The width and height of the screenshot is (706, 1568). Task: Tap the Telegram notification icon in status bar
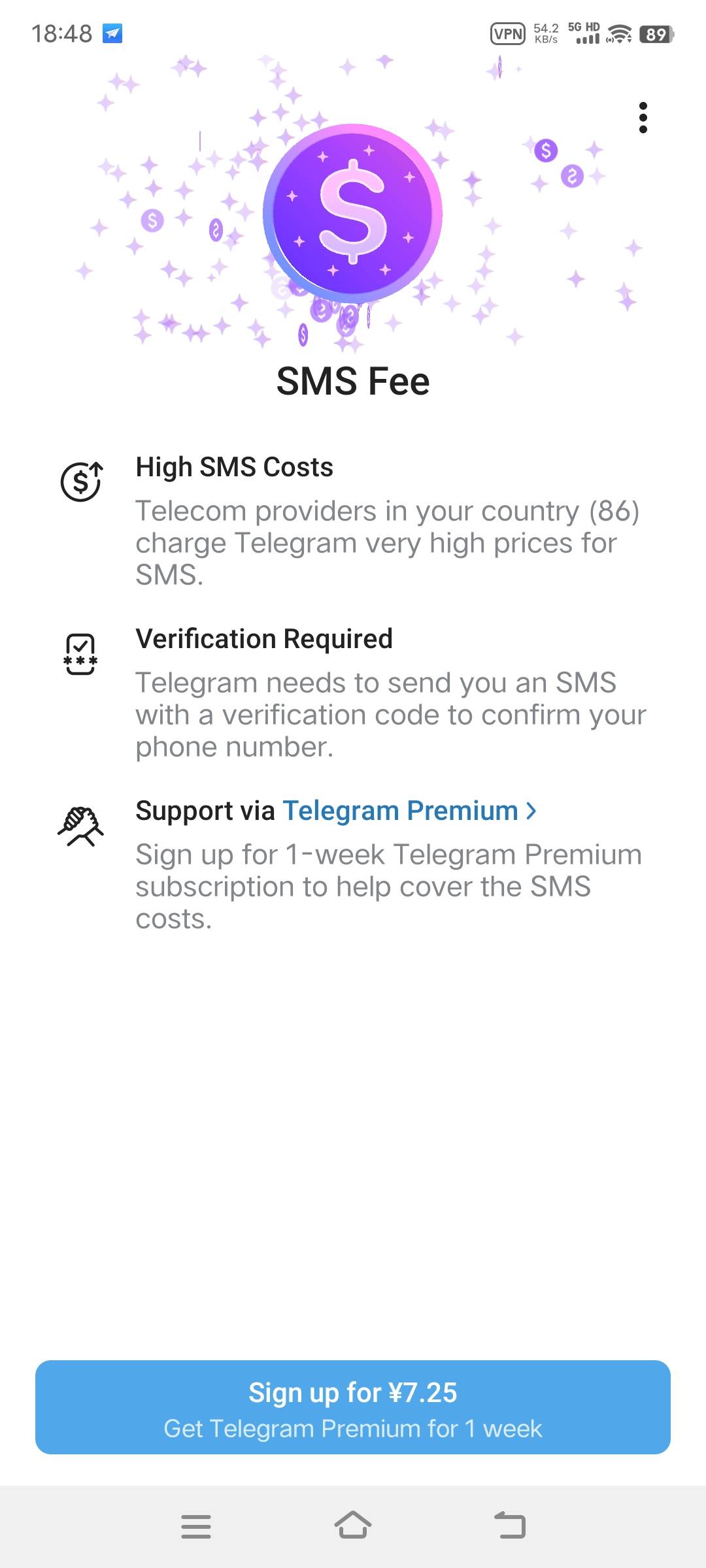click(x=112, y=33)
